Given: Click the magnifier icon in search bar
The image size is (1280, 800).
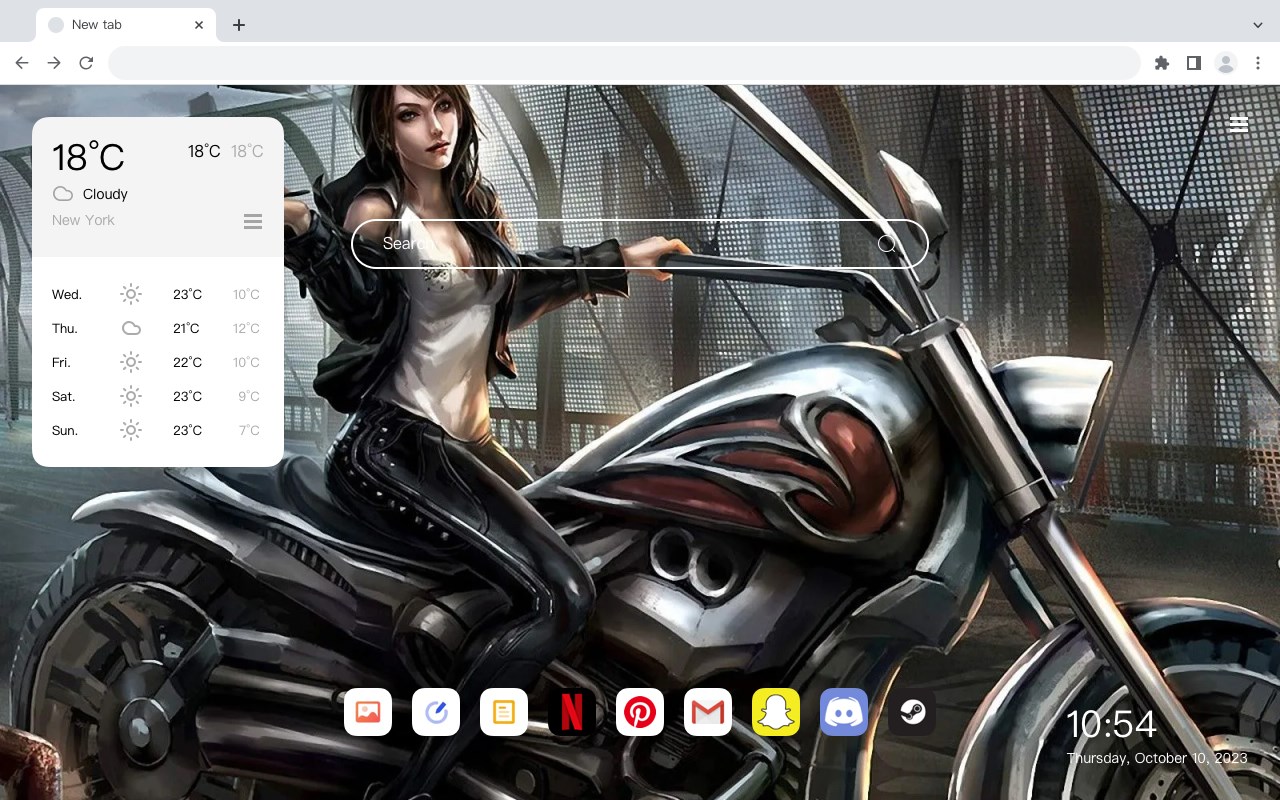Looking at the screenshot, I should (x=886, y=243).
